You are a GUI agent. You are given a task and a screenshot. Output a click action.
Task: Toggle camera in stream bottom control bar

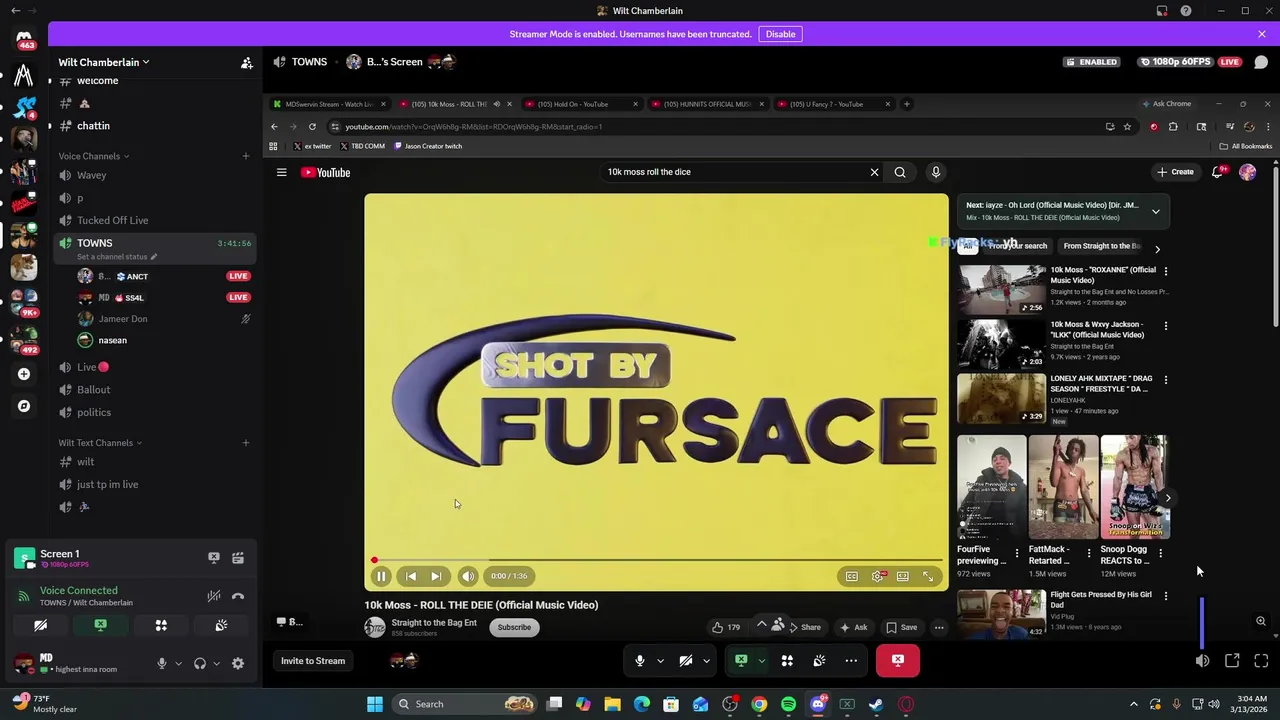[686, 661]
